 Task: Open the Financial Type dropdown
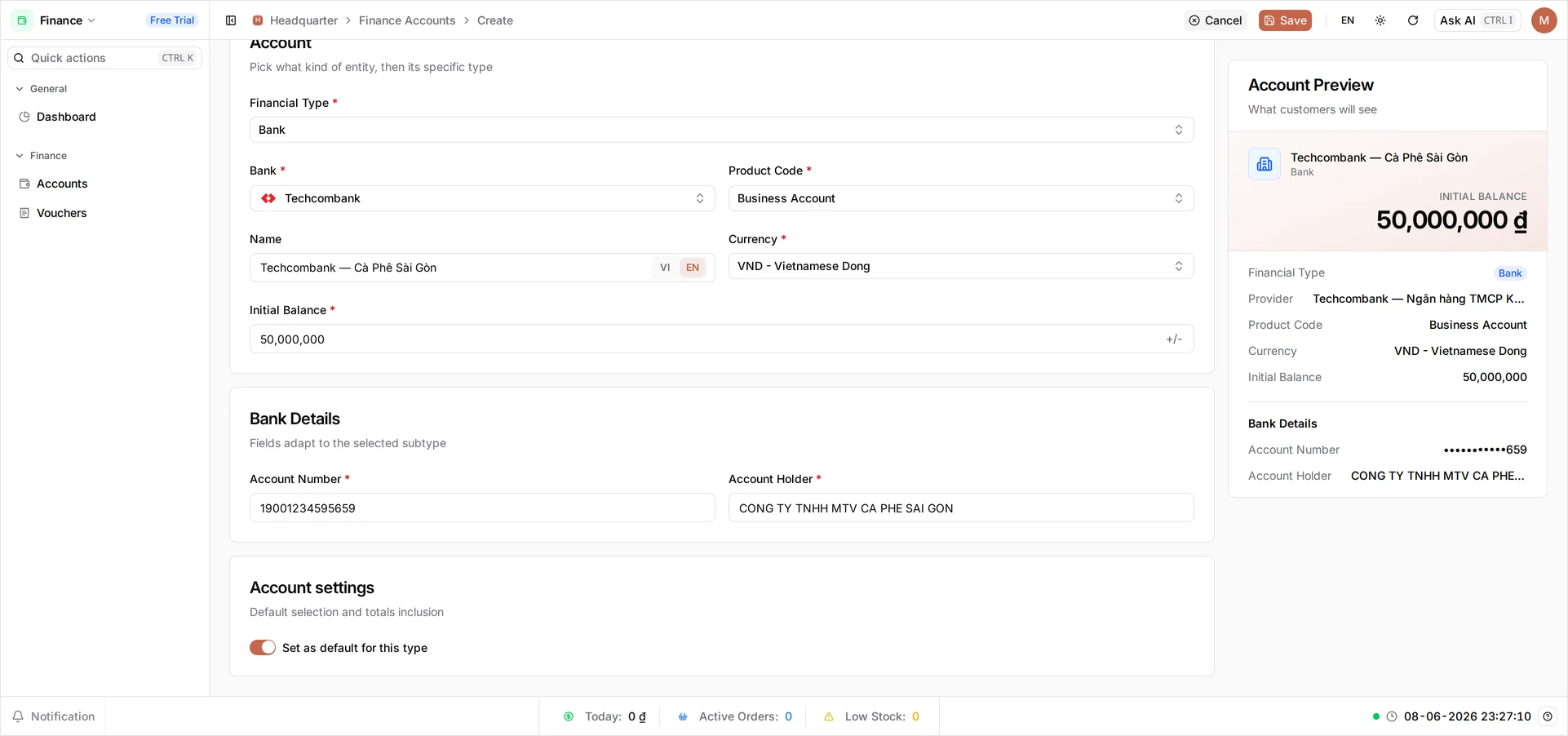pos(722,130)
